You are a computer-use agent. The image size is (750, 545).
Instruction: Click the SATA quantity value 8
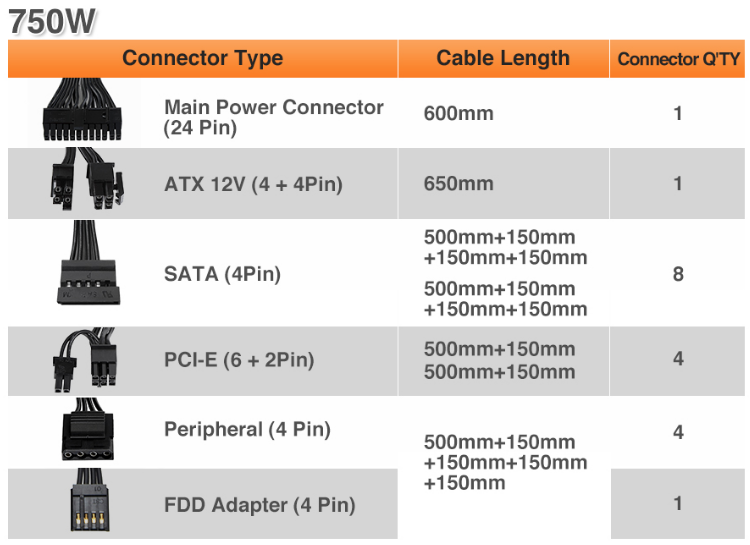coord(678,273)
